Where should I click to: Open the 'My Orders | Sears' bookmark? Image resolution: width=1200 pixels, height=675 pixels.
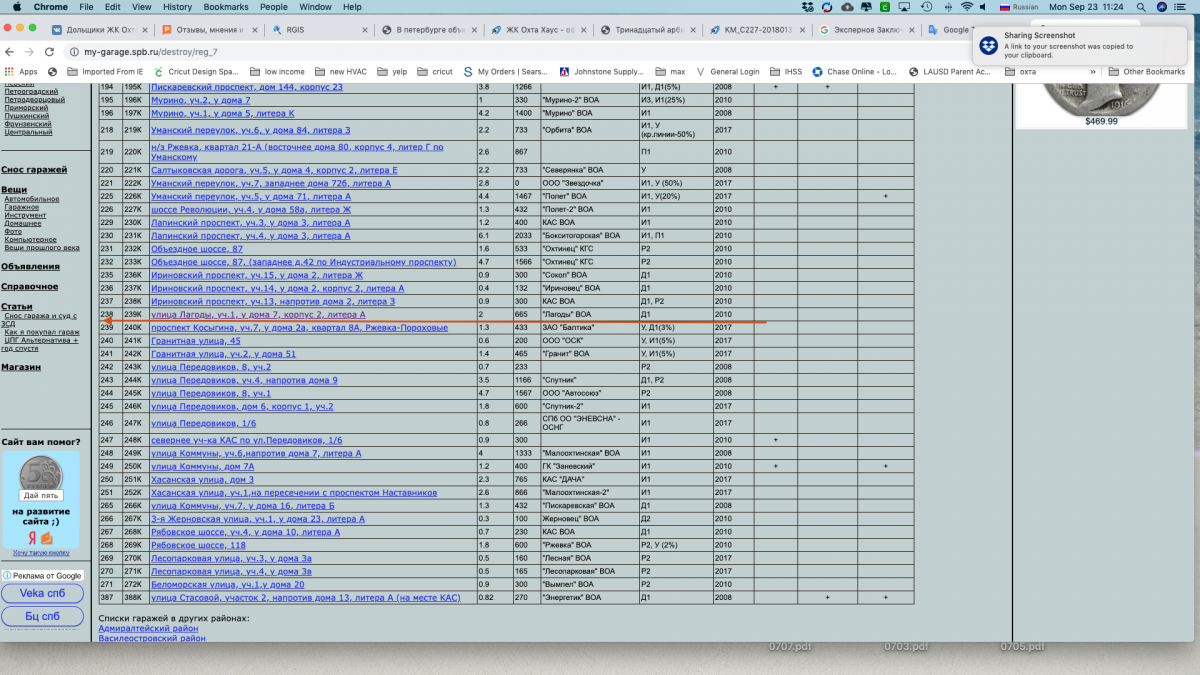(x=506, y=72)
